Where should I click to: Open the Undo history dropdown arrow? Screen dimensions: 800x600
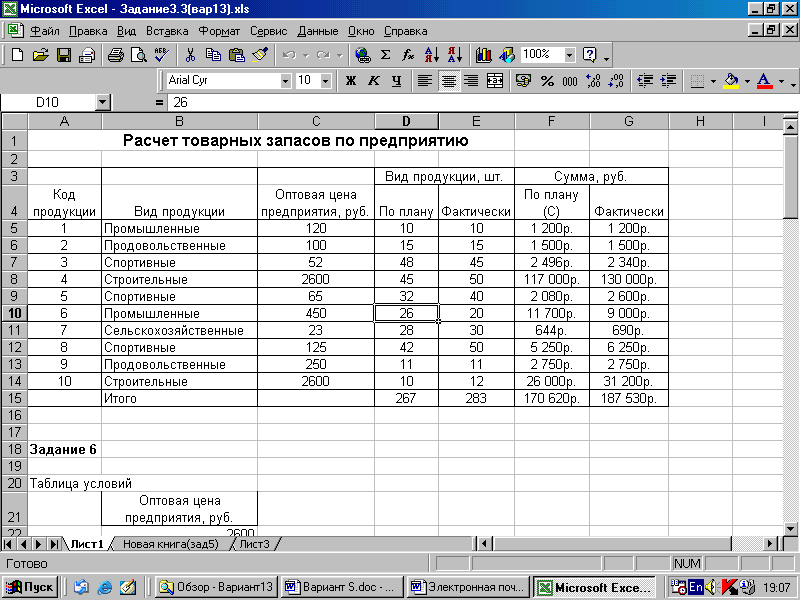[306, 55]
